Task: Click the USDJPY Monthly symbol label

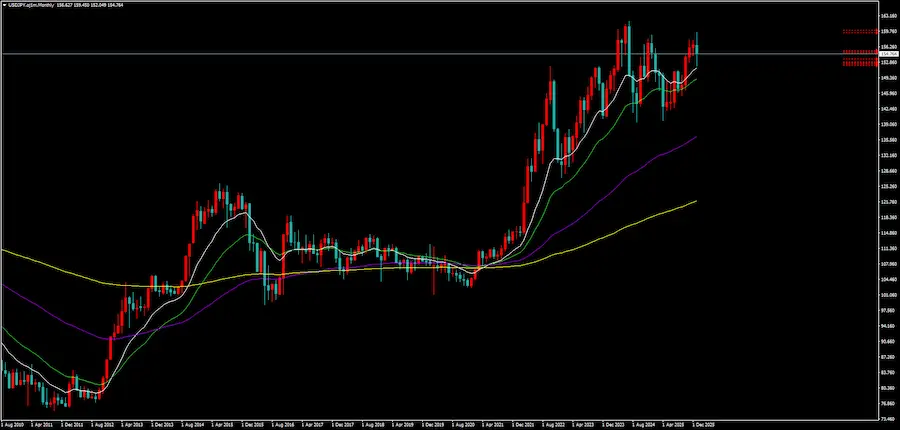Action: click(x=31, y=5)
